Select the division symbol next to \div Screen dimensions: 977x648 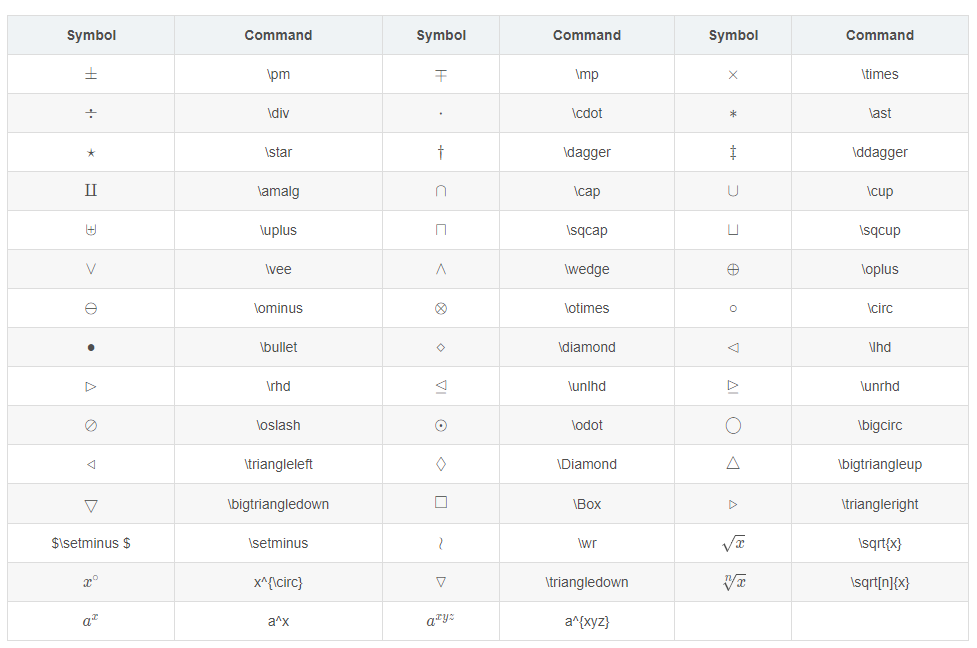91,113
